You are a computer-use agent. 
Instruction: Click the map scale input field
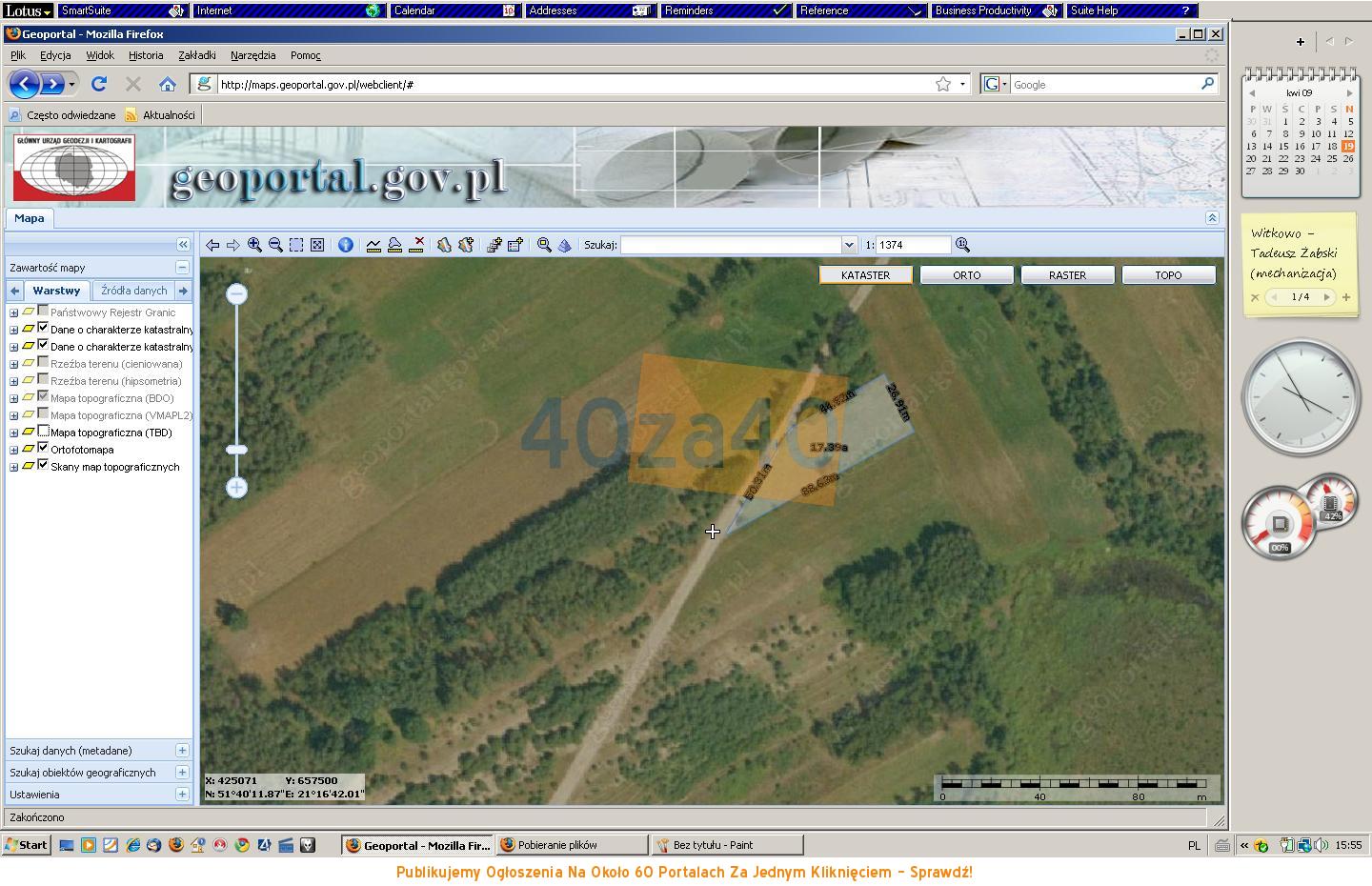click(913, 245)
